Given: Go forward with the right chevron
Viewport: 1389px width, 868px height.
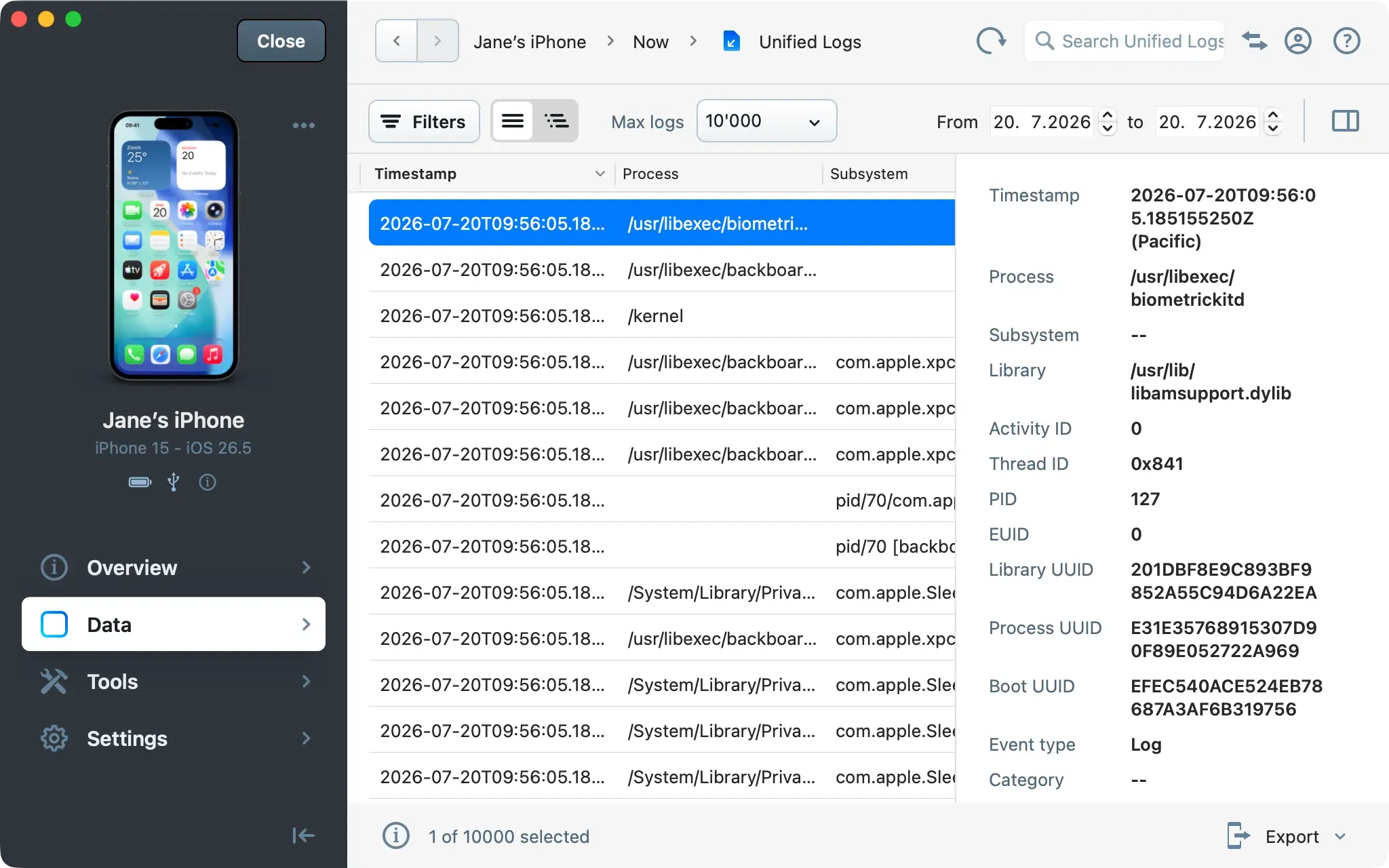Looking at the screenshot, I should [437, 41].
